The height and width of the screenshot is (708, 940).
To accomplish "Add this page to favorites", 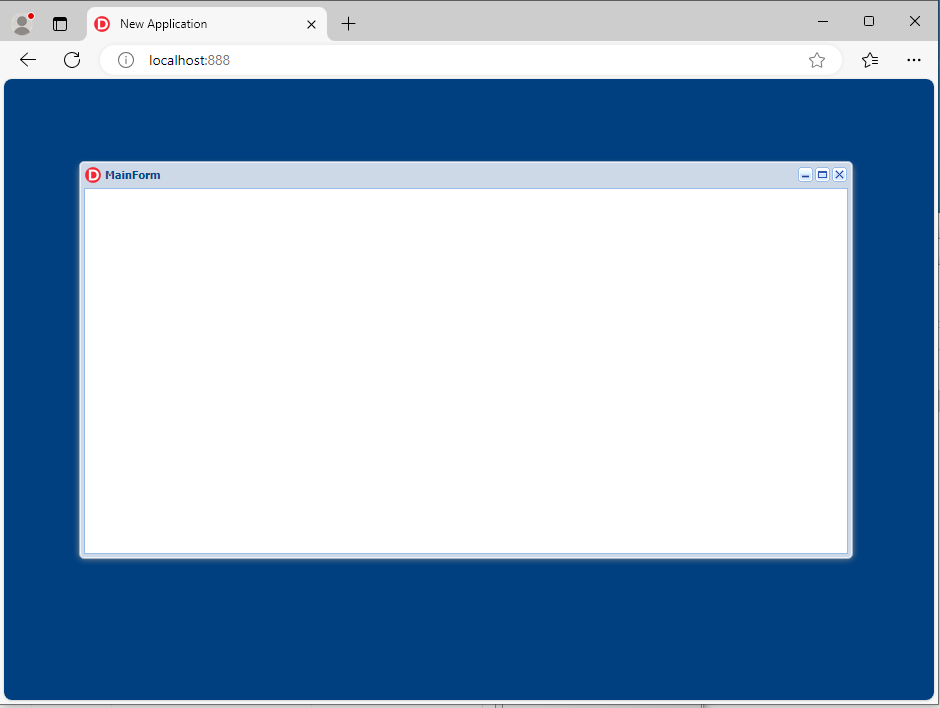I will [817, 60].
